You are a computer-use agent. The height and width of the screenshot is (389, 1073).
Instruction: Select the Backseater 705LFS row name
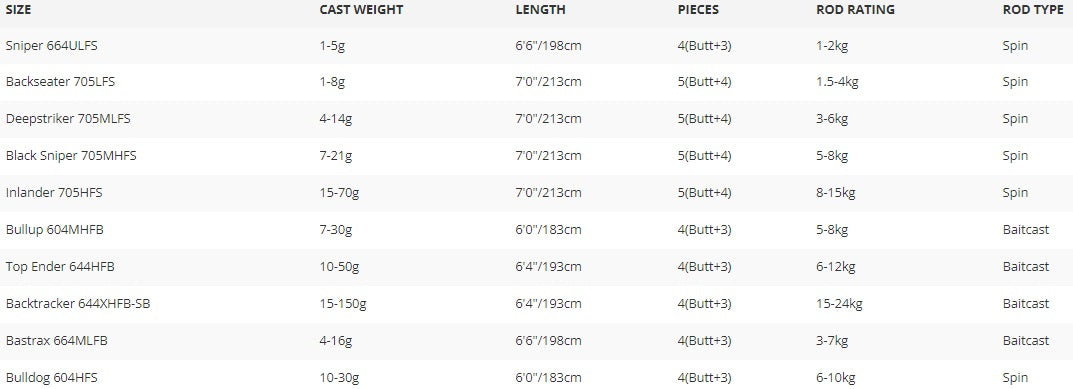tap(60, 82)
